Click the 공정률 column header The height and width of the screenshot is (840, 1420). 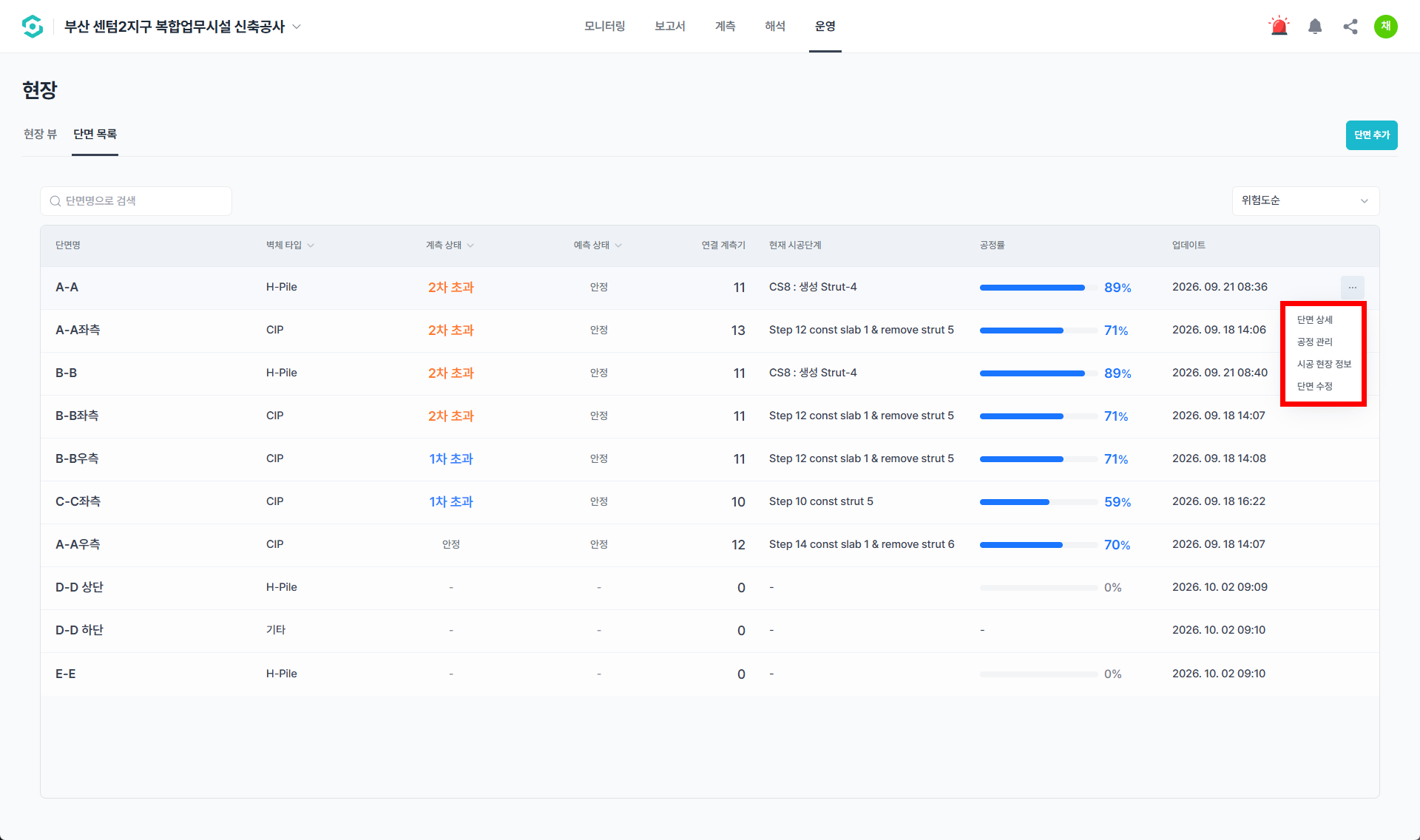[x=992, y=245]
